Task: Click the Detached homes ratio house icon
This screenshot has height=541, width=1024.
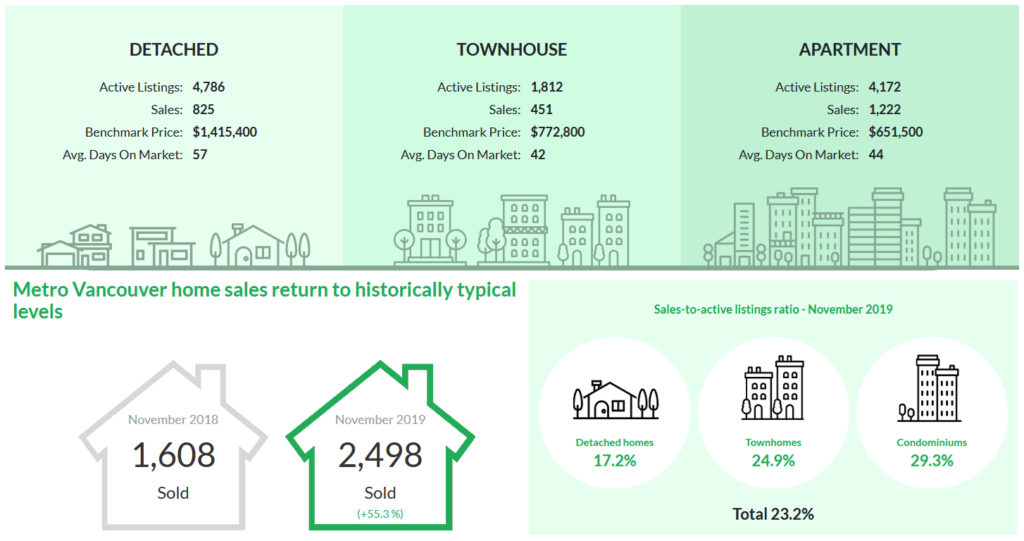Action: [x=615, y=400]
